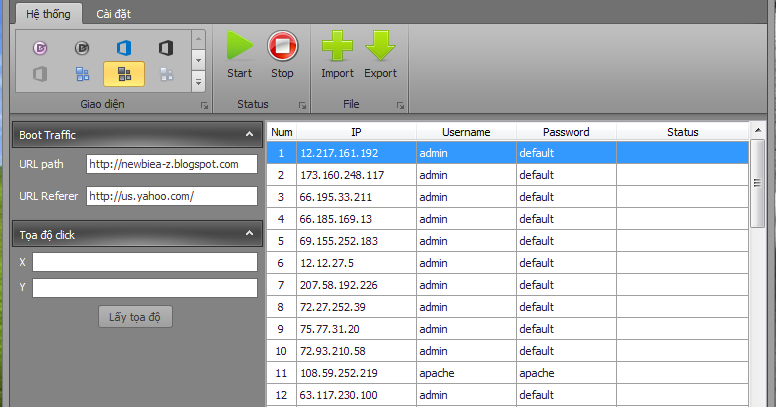Image resolution: width=776 pixels, height=407 pixels.
Task: Select row with IP 66.185.169.13
Action: pyautogui.click(x=507, y=219)
